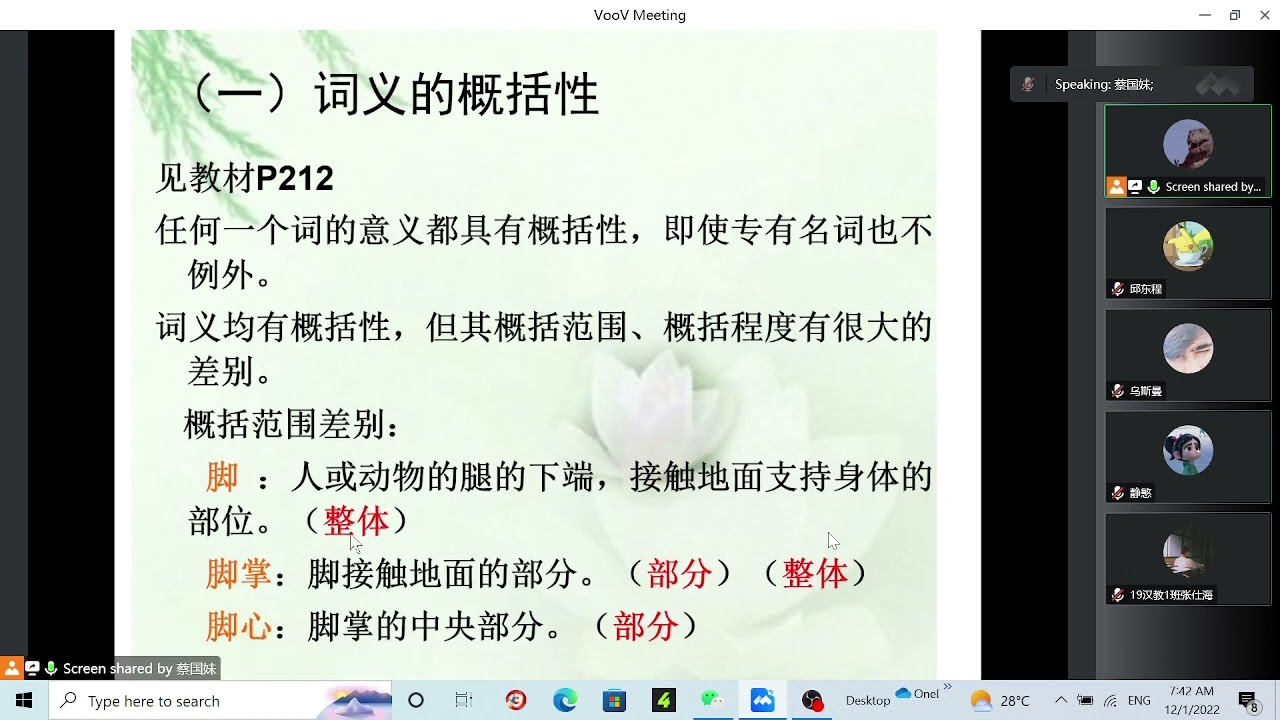The width and height of the screenshot is (1280, 720).
Task: Click the screen-share icon on the presenter tile
Action: [1135, 187]
